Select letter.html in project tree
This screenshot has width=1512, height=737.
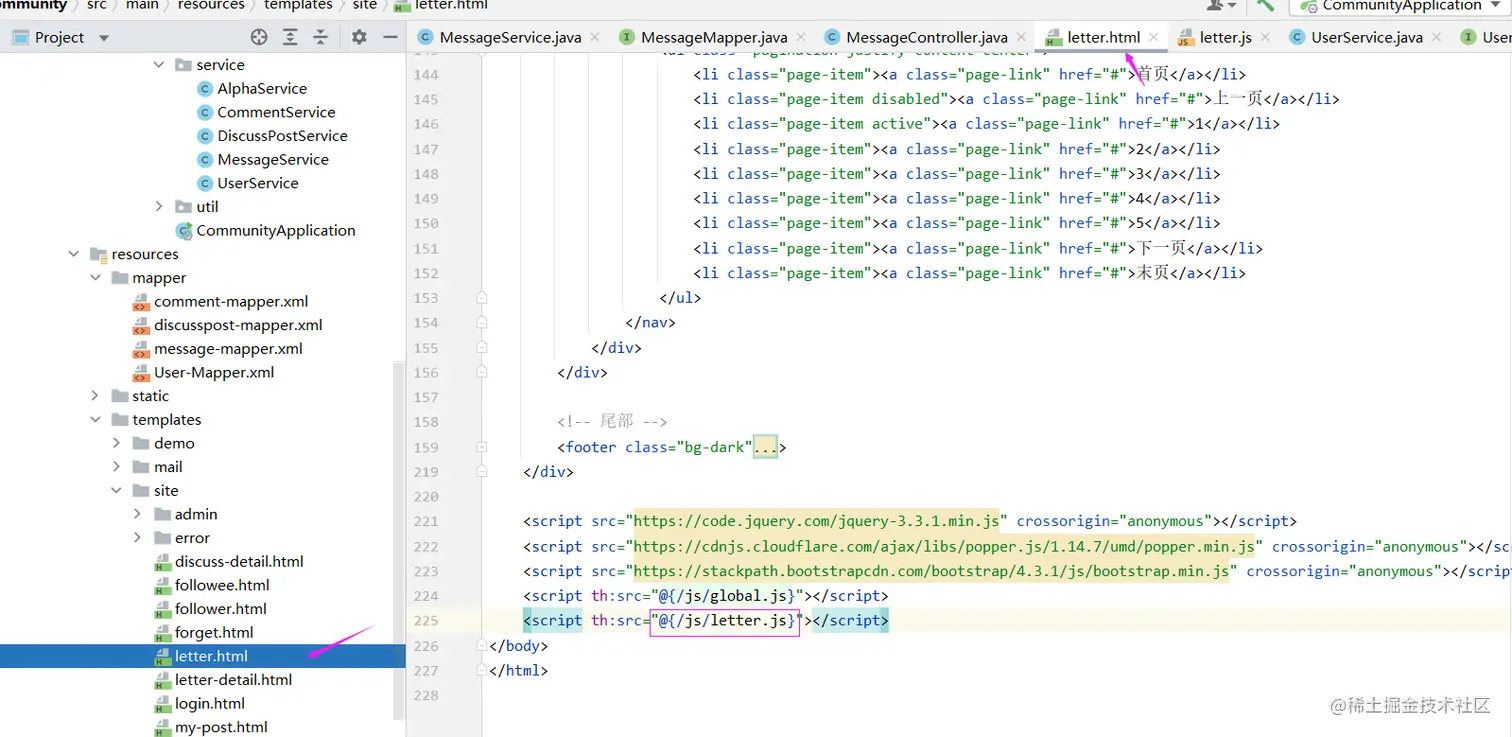pyautogui.click(x=211, y=656)
